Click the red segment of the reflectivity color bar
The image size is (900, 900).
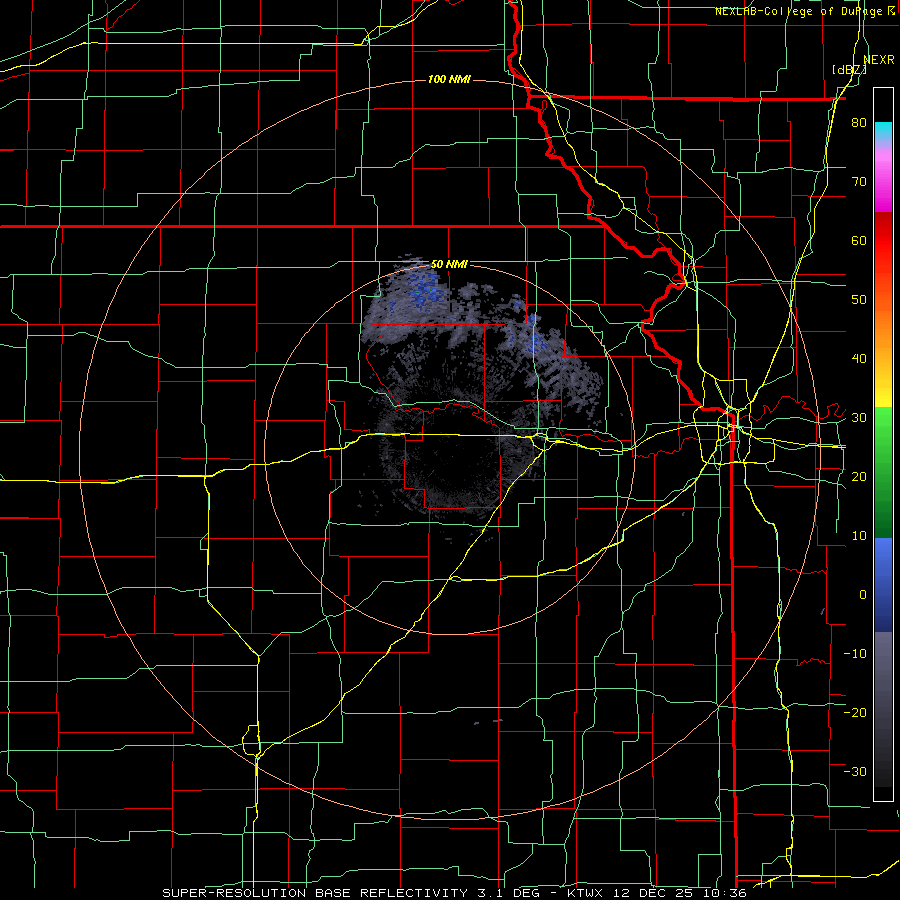coord(883,241)
